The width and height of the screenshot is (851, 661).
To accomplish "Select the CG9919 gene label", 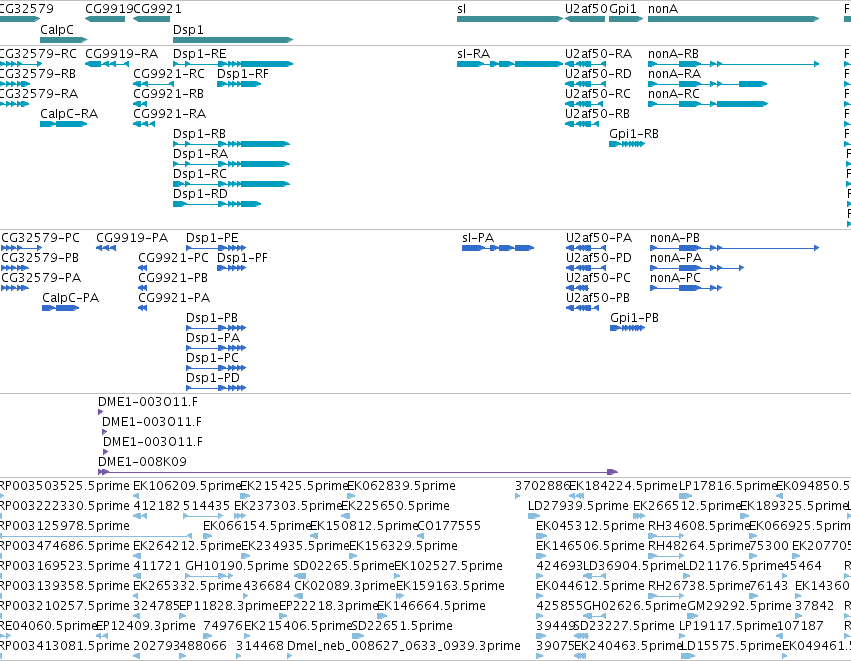I will coord(109,9).
